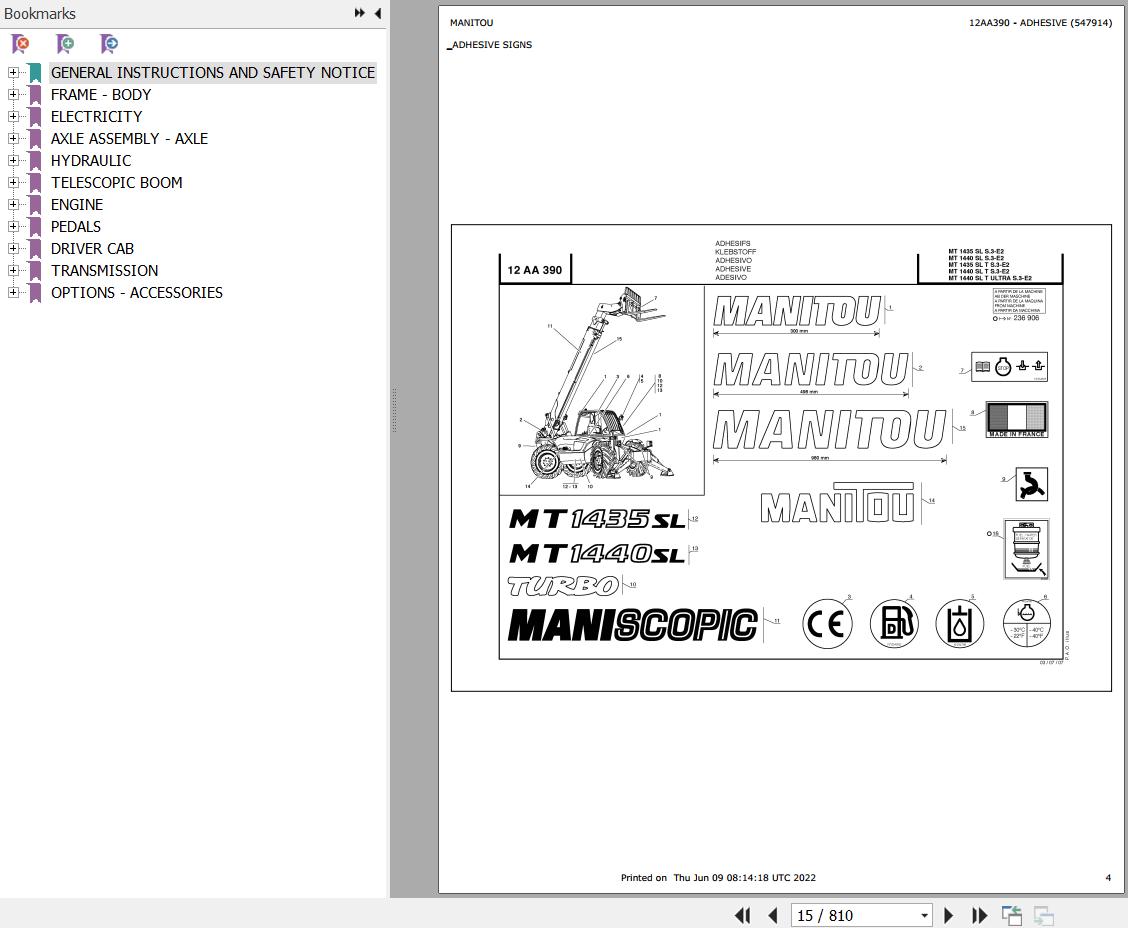
Task: Click the delete bookmark icon
Action: coord(21,44)
